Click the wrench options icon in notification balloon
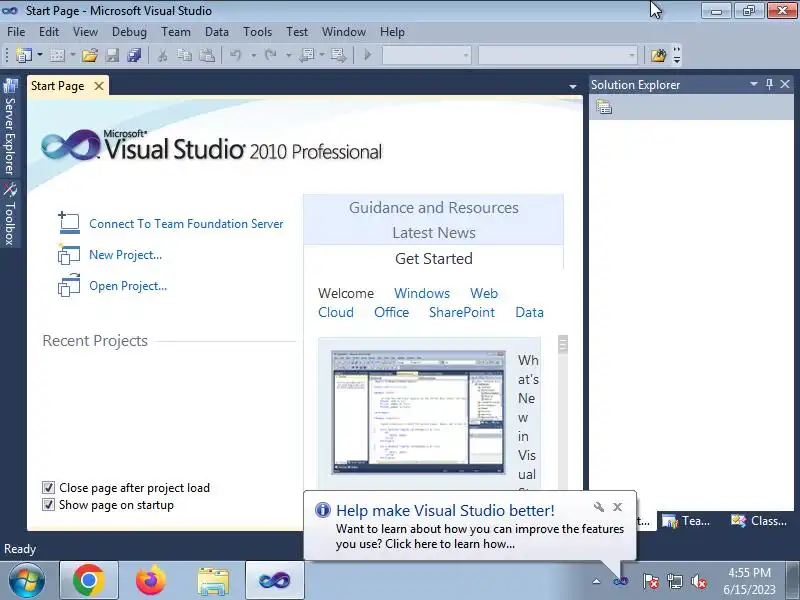The height and width of the screenshot is (600, 800). pyautogui.click(x=599, y=507)
